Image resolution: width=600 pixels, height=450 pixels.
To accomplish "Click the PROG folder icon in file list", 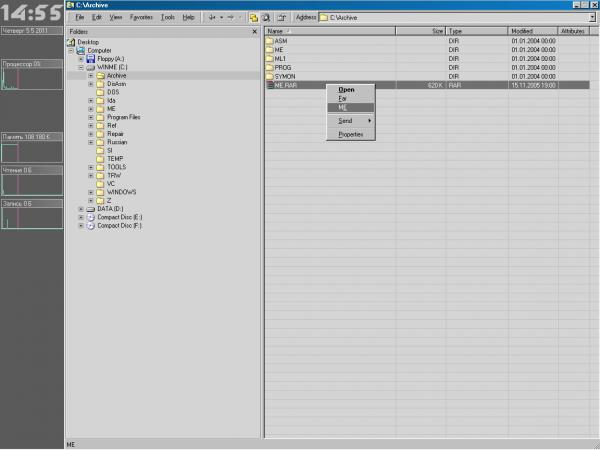I will (270, 68).
